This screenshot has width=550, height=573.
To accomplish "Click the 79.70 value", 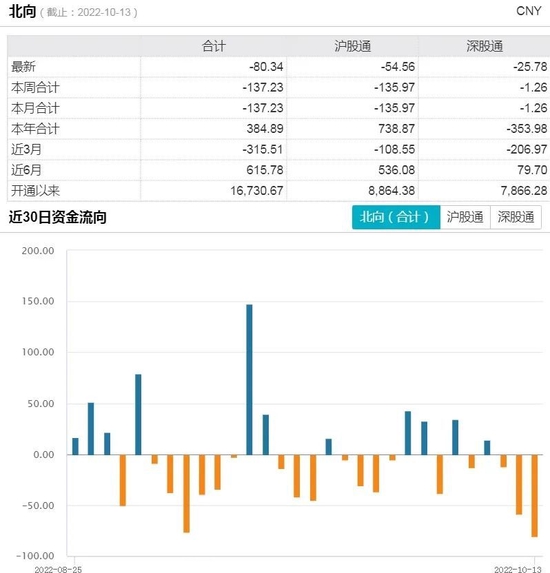I will coord(531,170).
